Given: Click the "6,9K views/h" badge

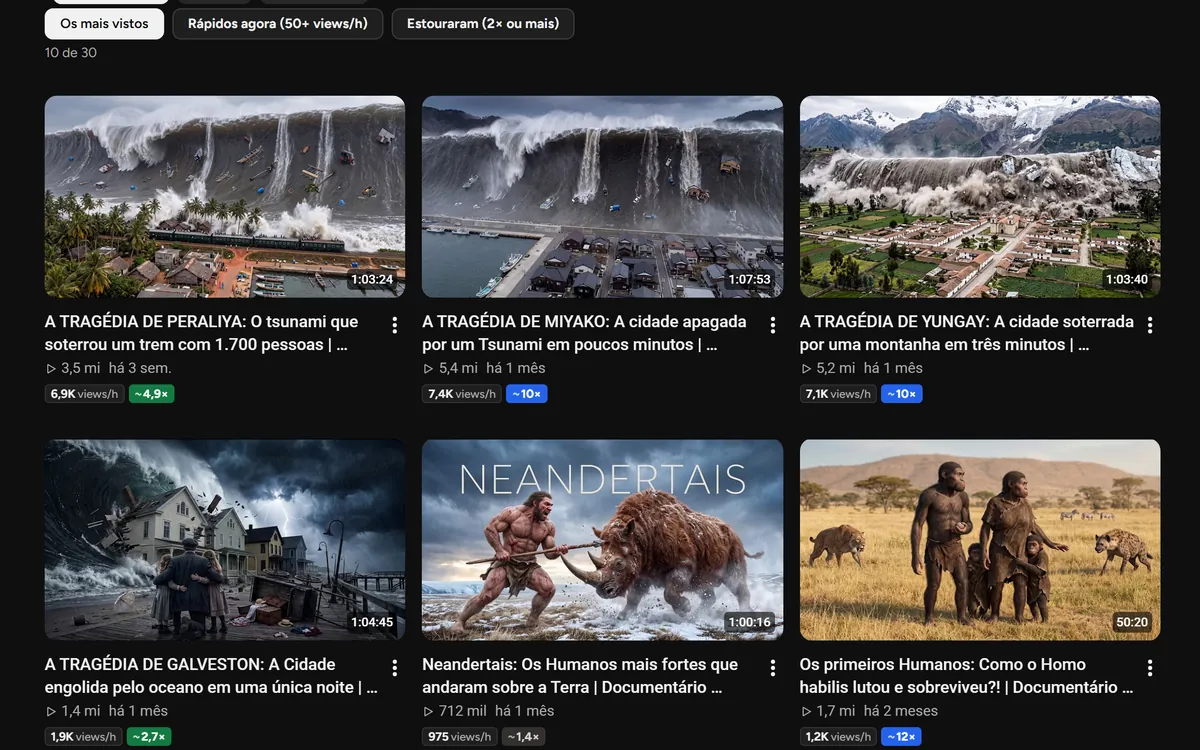Looking at the screenshot, I should pos(85,394).
